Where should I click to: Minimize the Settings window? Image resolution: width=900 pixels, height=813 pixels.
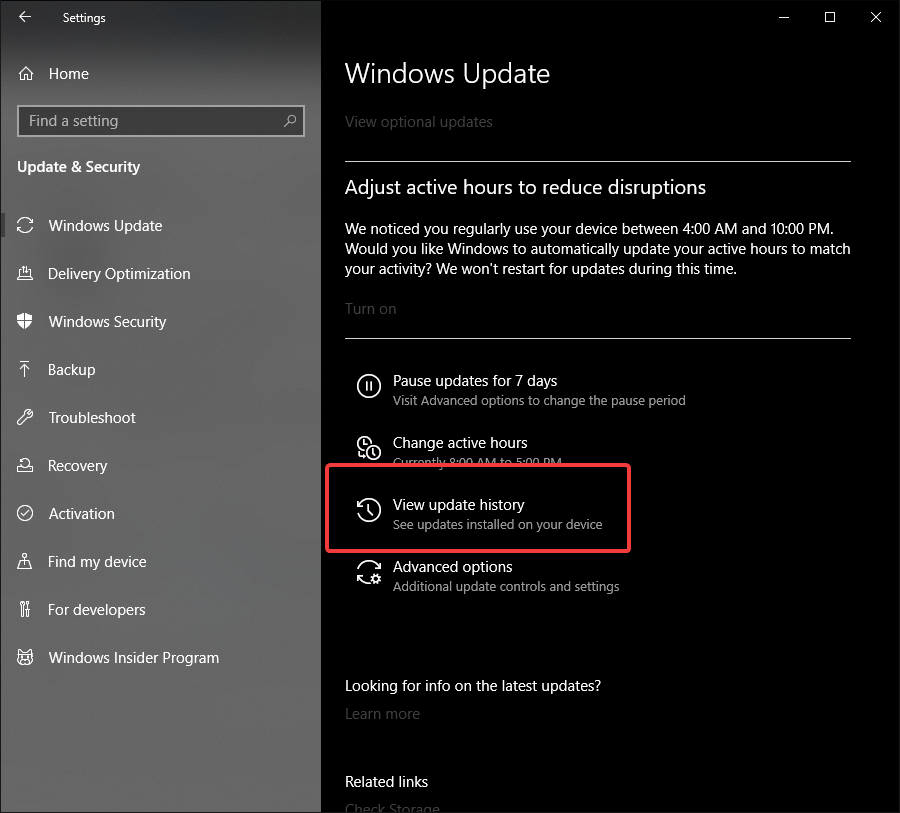coord(783,17)
